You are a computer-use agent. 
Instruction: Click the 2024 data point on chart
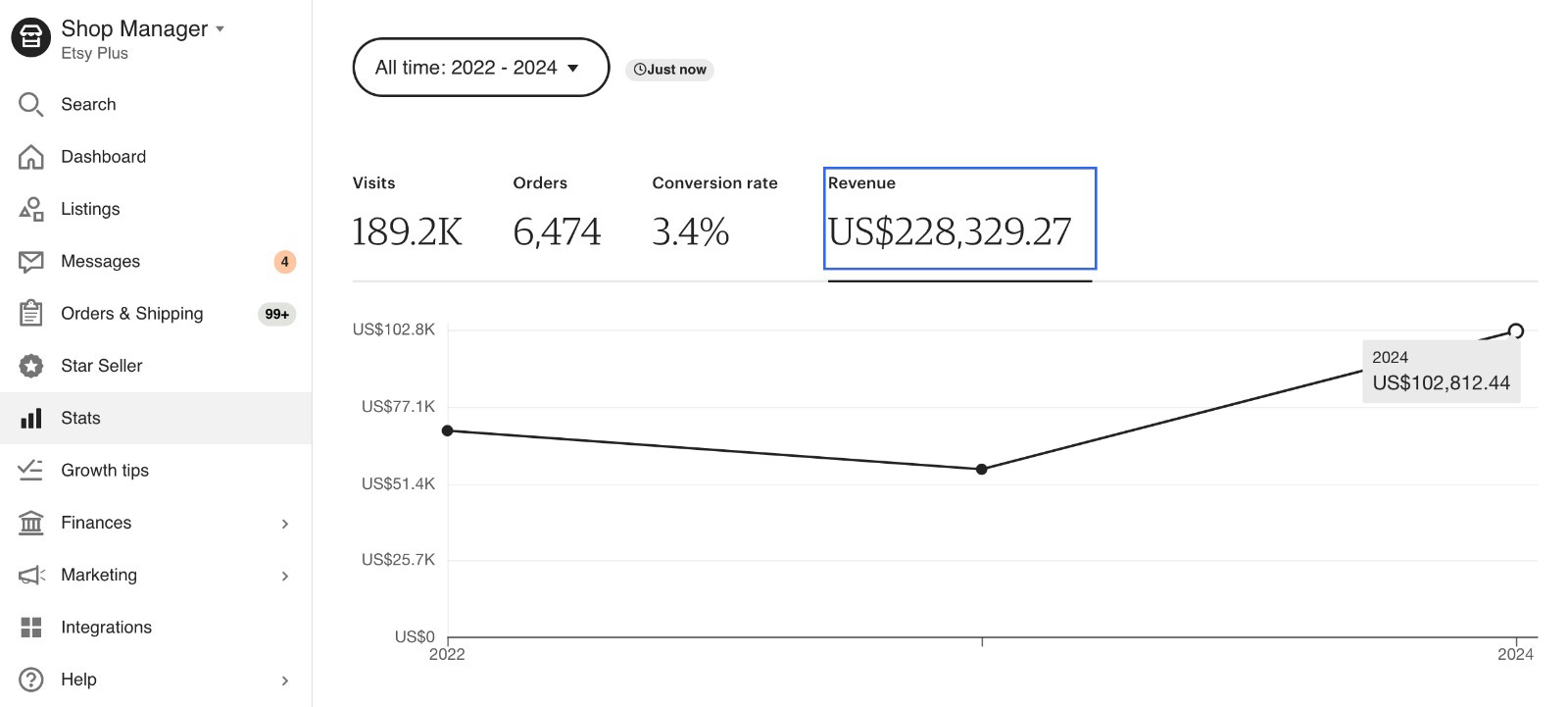pyautogui.click(x=1516, y=331)
